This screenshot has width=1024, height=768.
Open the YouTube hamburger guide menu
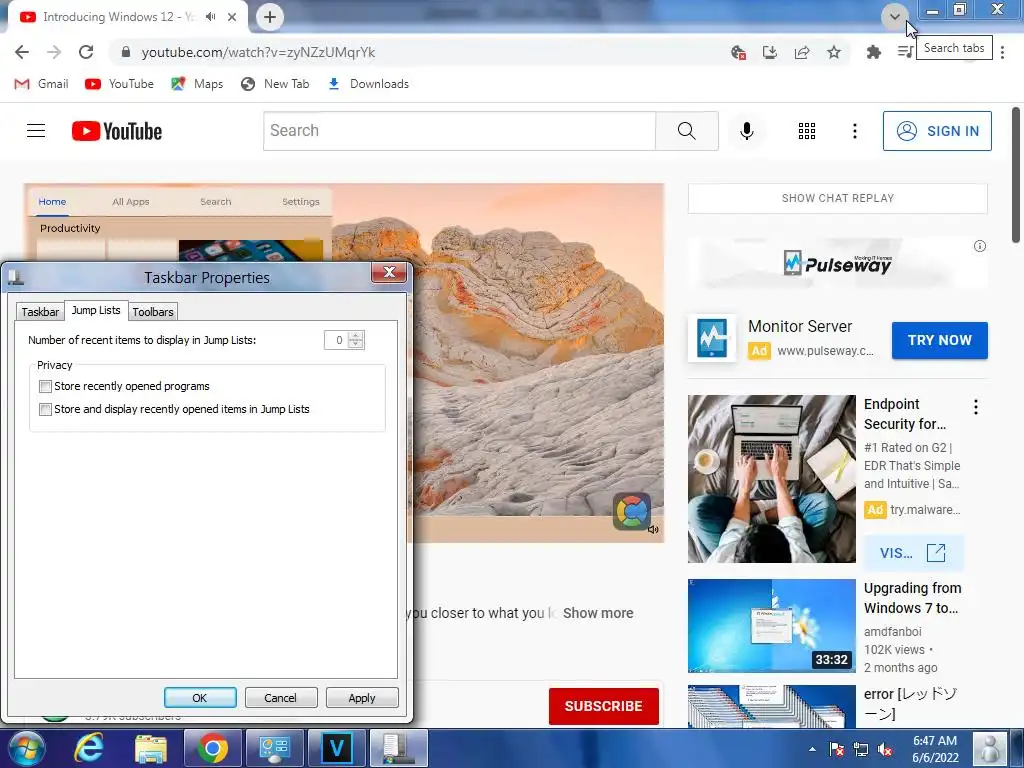click(36, 131)
